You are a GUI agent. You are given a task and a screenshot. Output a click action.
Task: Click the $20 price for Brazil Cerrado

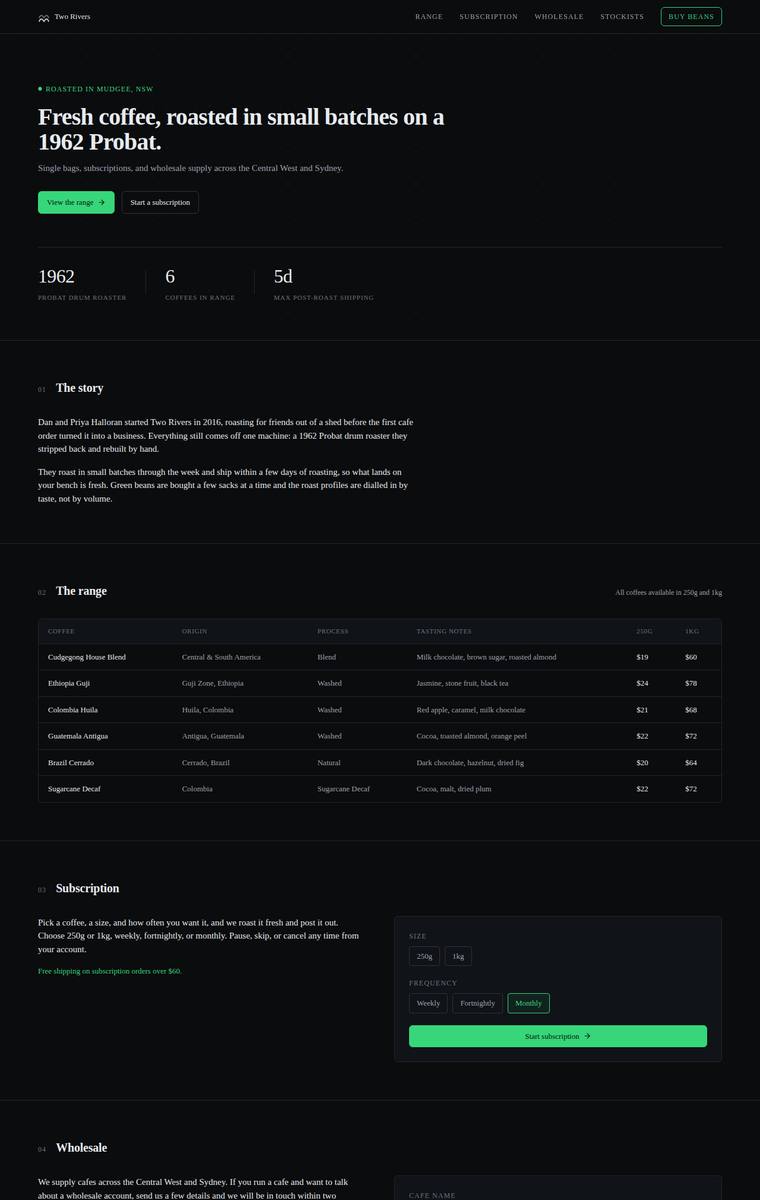point(642,762)
